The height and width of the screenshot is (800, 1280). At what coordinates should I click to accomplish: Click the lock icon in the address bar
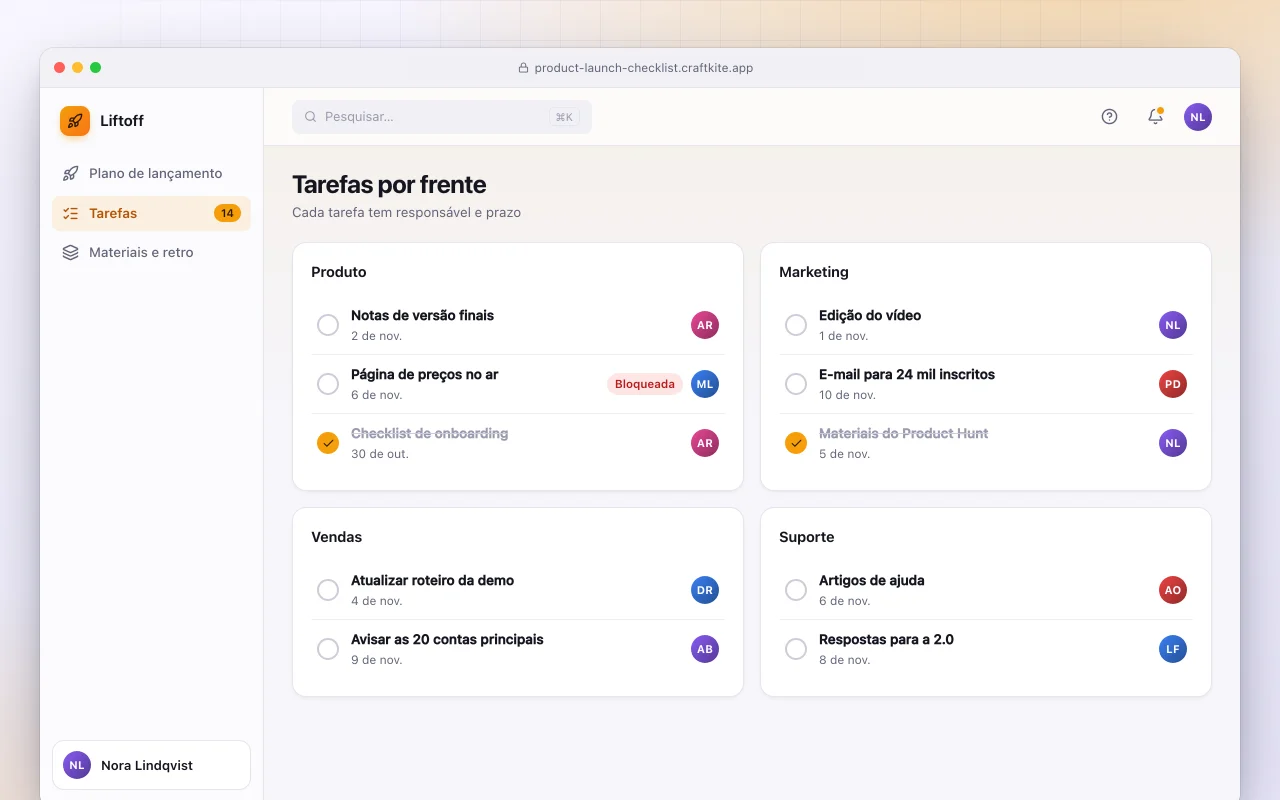coord(523,68)
